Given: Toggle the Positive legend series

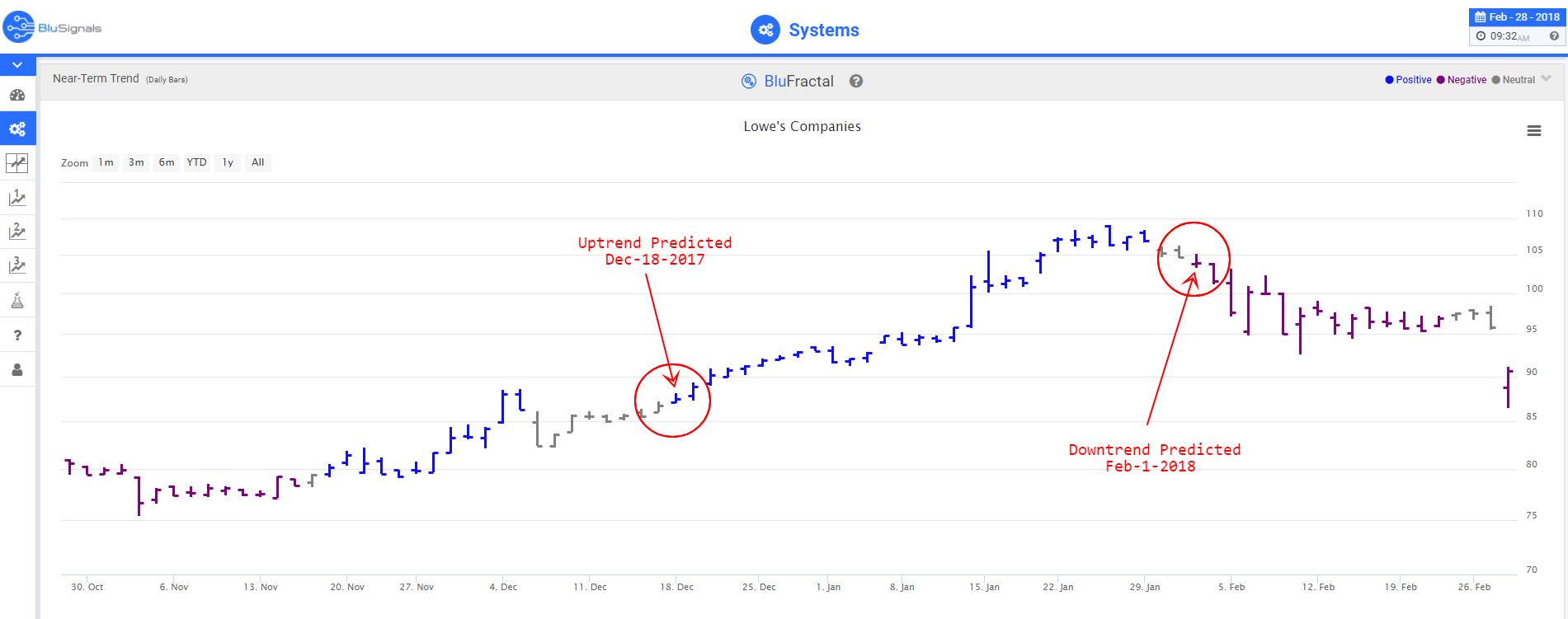Looking at the screenshot, I should coord(1409,80).
